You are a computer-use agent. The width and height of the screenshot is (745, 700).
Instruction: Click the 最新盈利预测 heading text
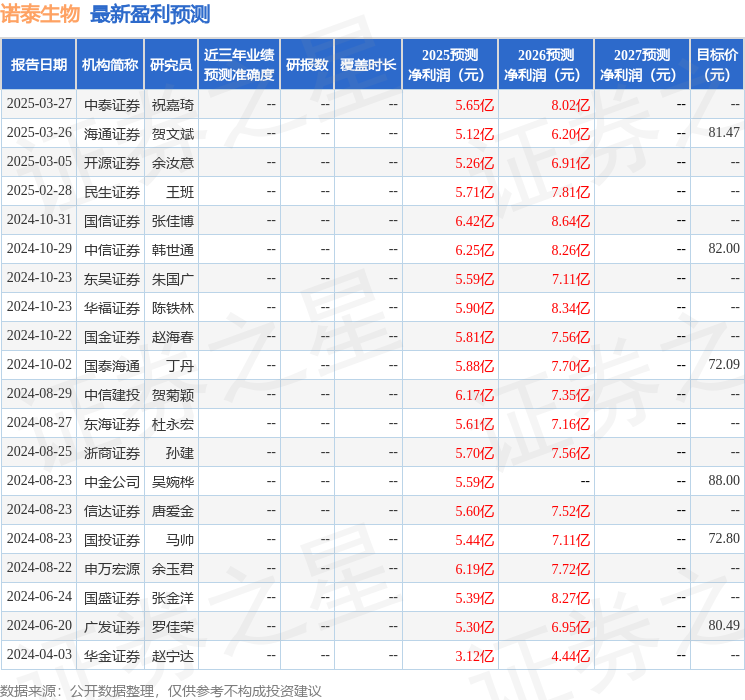(x=150, y=14)
